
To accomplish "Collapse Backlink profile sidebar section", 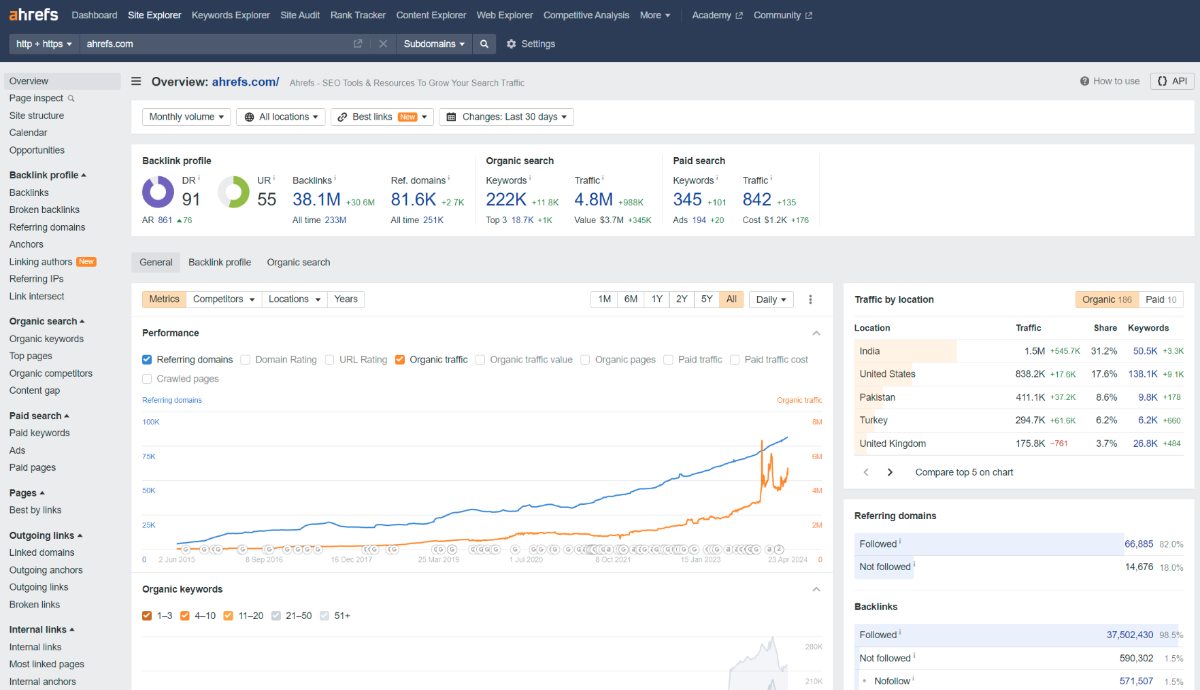I will 48,175.
